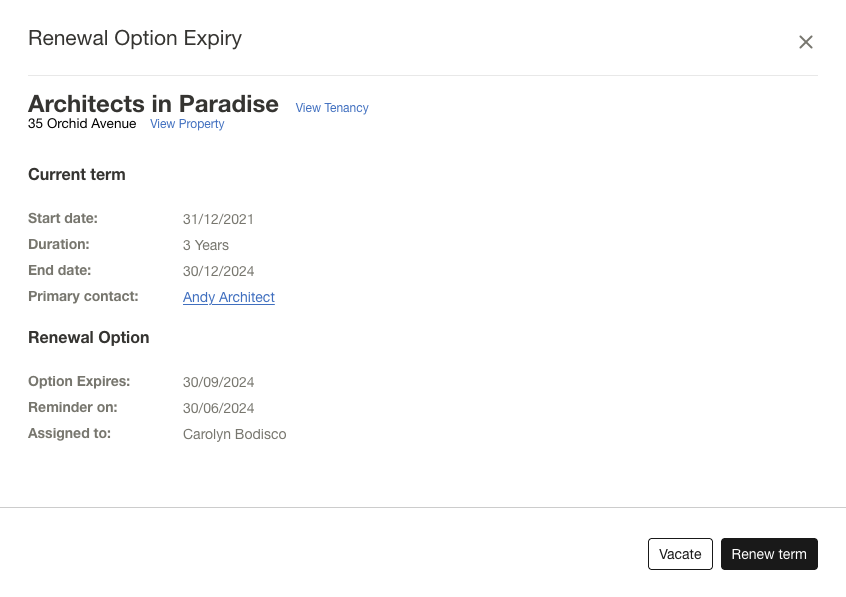View the property details for 35 Orchid Avenue

(x=187, y=124)
